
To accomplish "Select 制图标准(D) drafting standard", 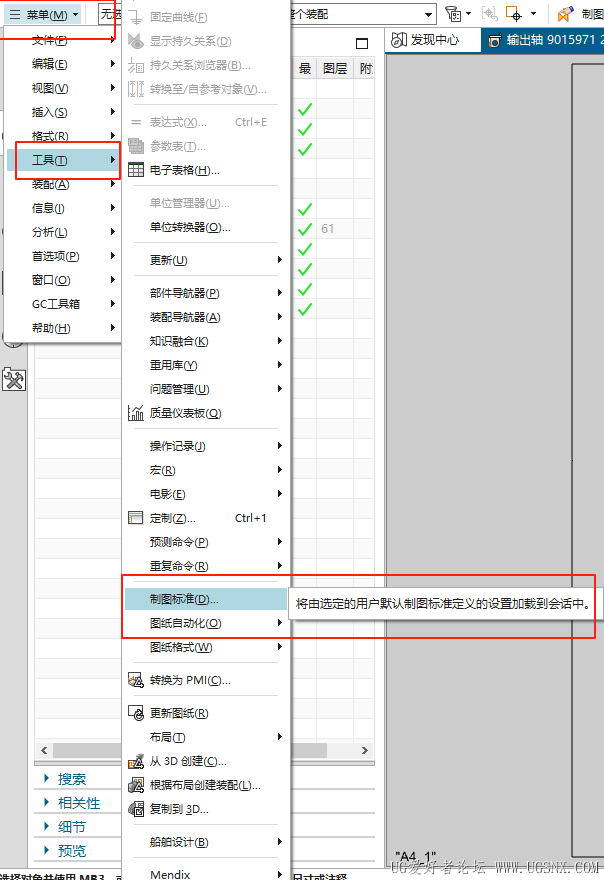I will coord(205,599).
